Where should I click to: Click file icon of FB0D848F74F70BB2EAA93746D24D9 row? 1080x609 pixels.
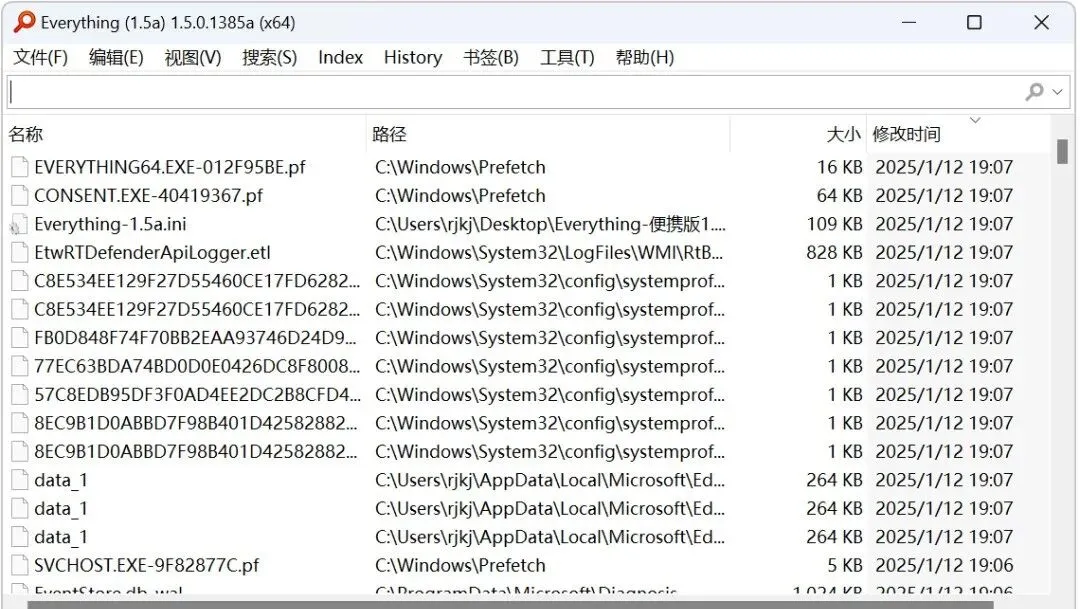click(20, 338)
